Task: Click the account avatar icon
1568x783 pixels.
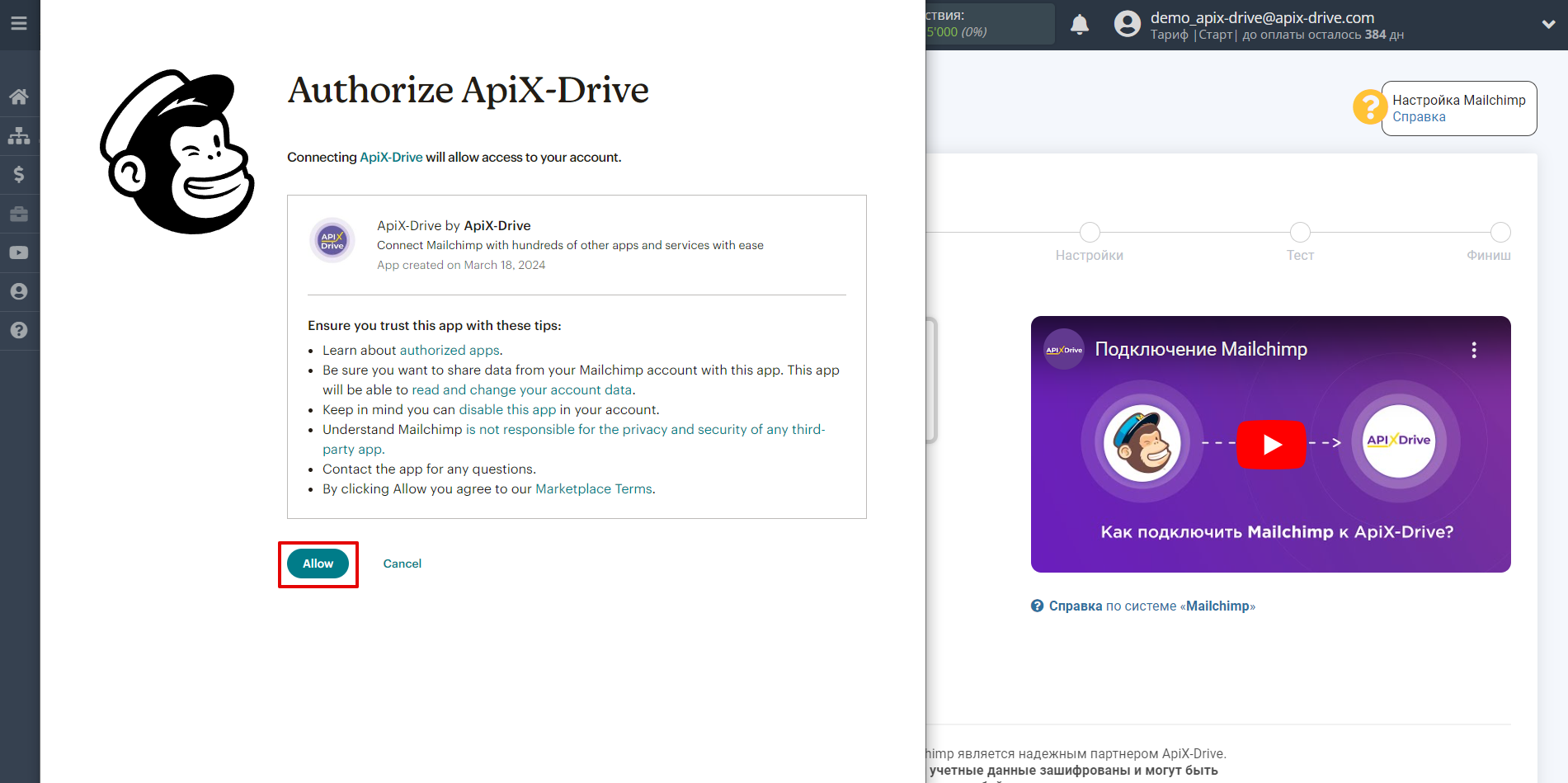Action: coord(1127,24)
